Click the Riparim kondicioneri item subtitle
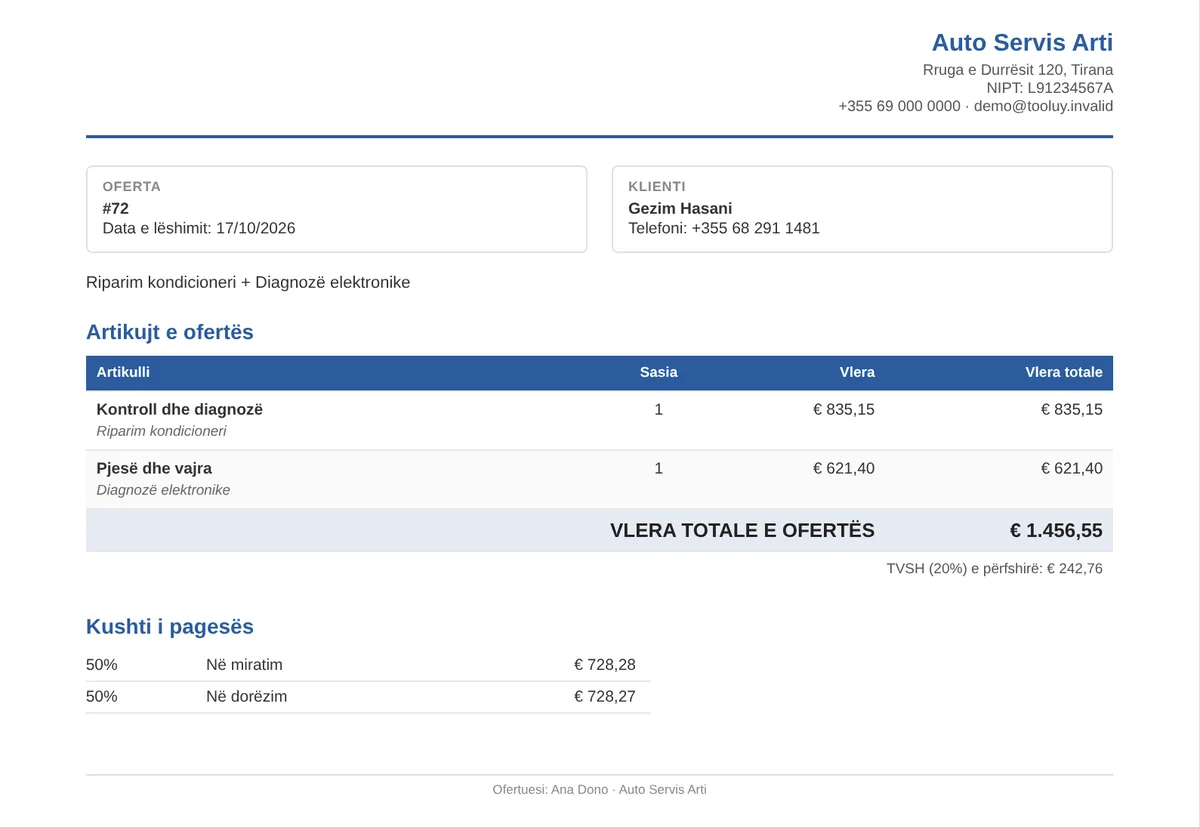Image resolution: width=1200 pixels, height=827 pixels. pos(161,431)
